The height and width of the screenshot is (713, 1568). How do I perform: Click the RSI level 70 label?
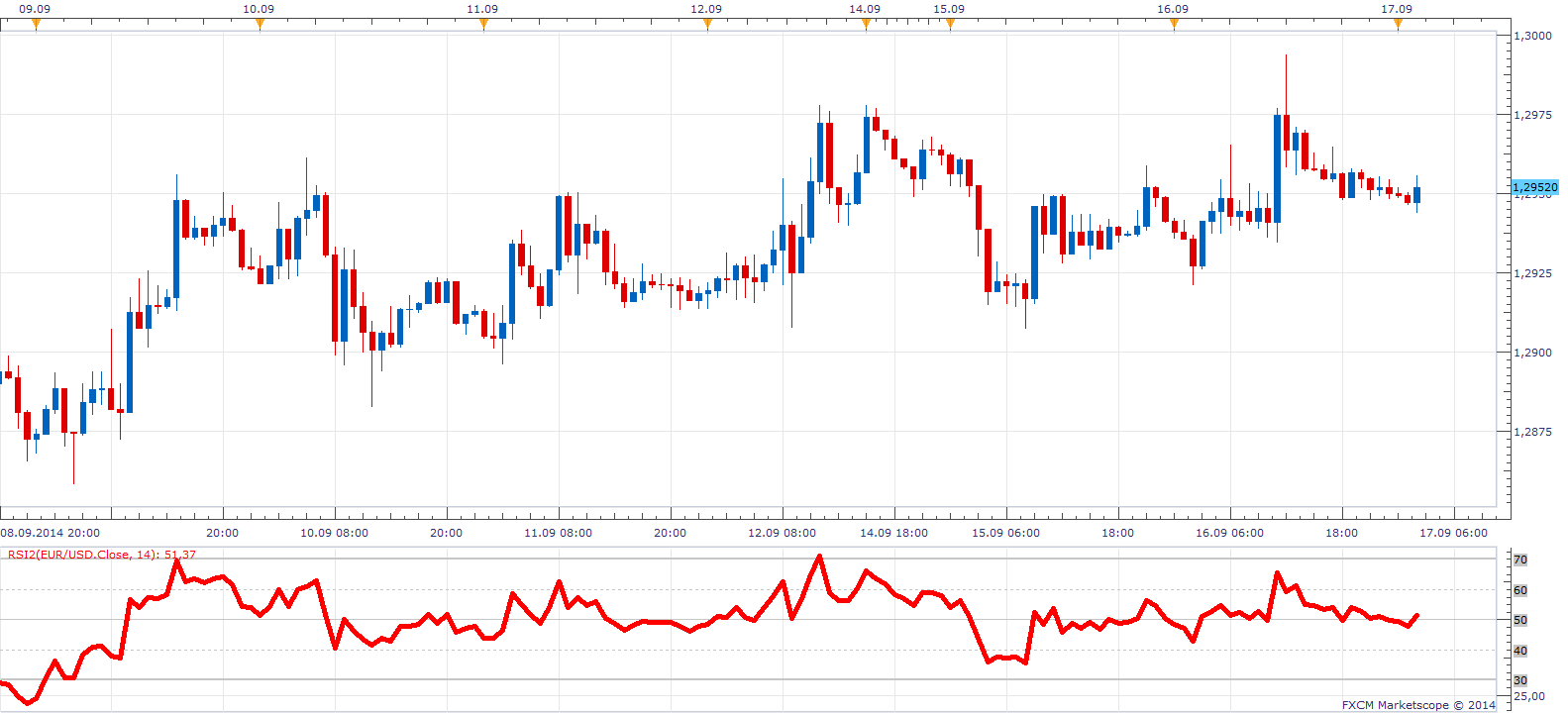(1520, 560)
